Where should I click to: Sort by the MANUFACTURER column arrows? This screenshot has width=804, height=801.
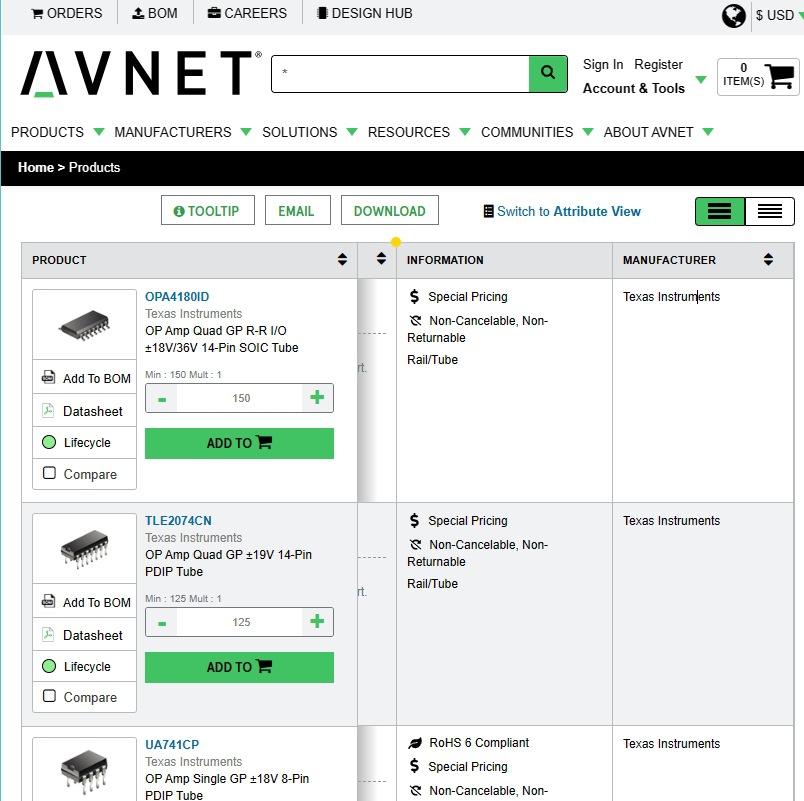click(x=768, y=259)
